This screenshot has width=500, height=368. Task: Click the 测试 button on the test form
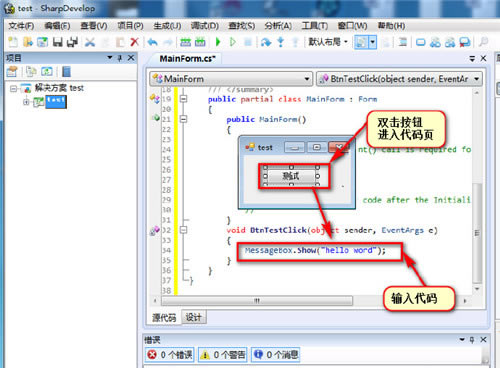coord(291,176)
